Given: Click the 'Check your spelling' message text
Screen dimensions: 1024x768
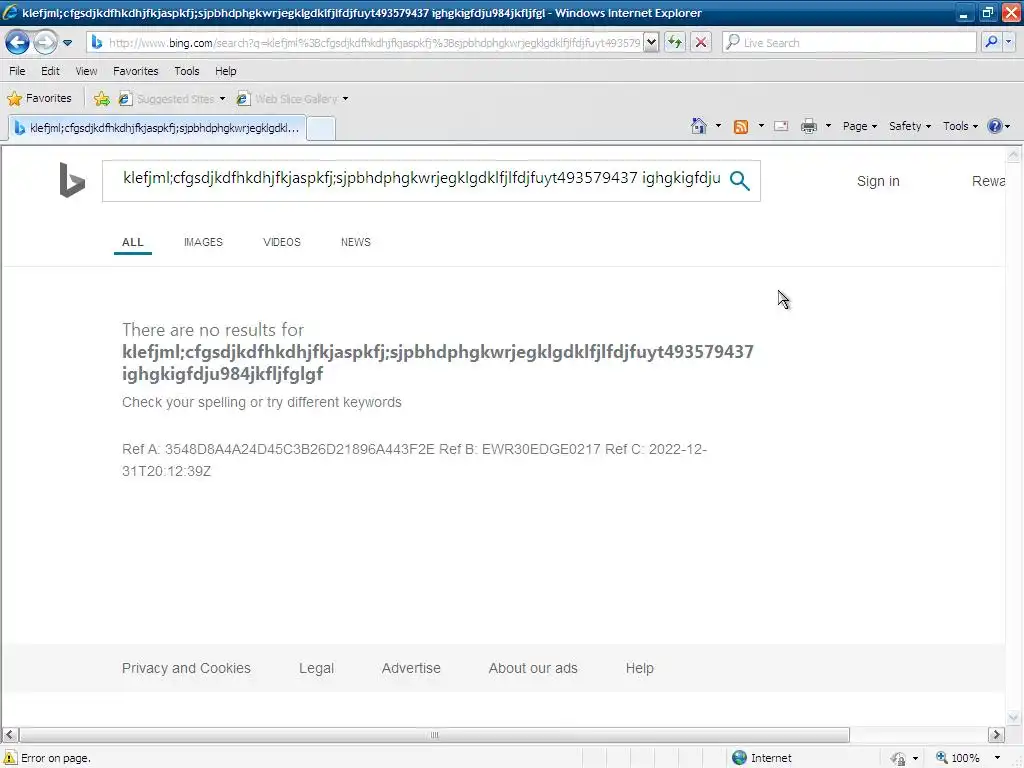Looking at the screenshot, I should [261, 402].
